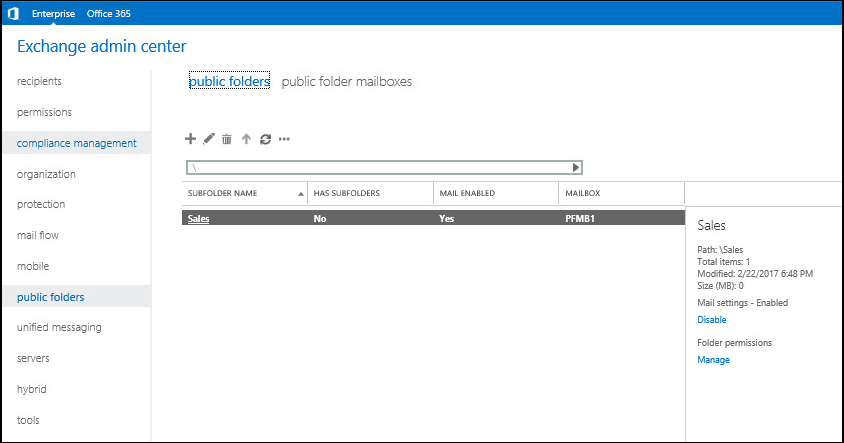Open recipients in left navigation

pos(39,81)
